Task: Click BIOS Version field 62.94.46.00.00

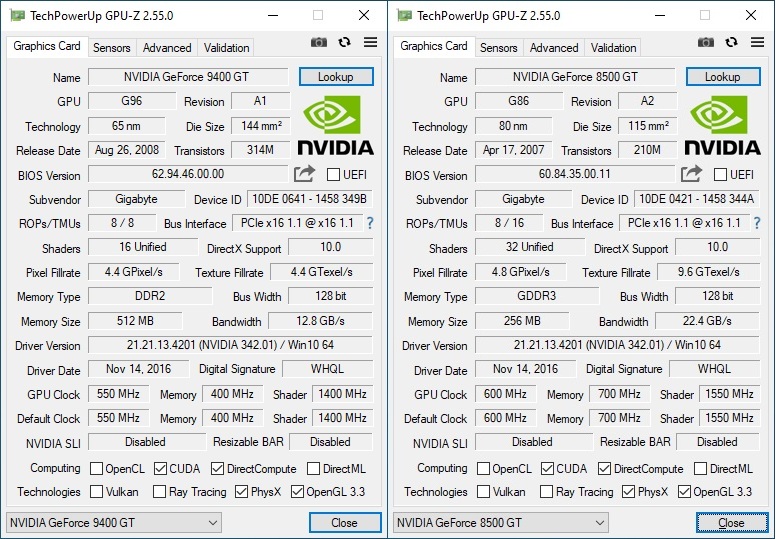Action: 188,174
